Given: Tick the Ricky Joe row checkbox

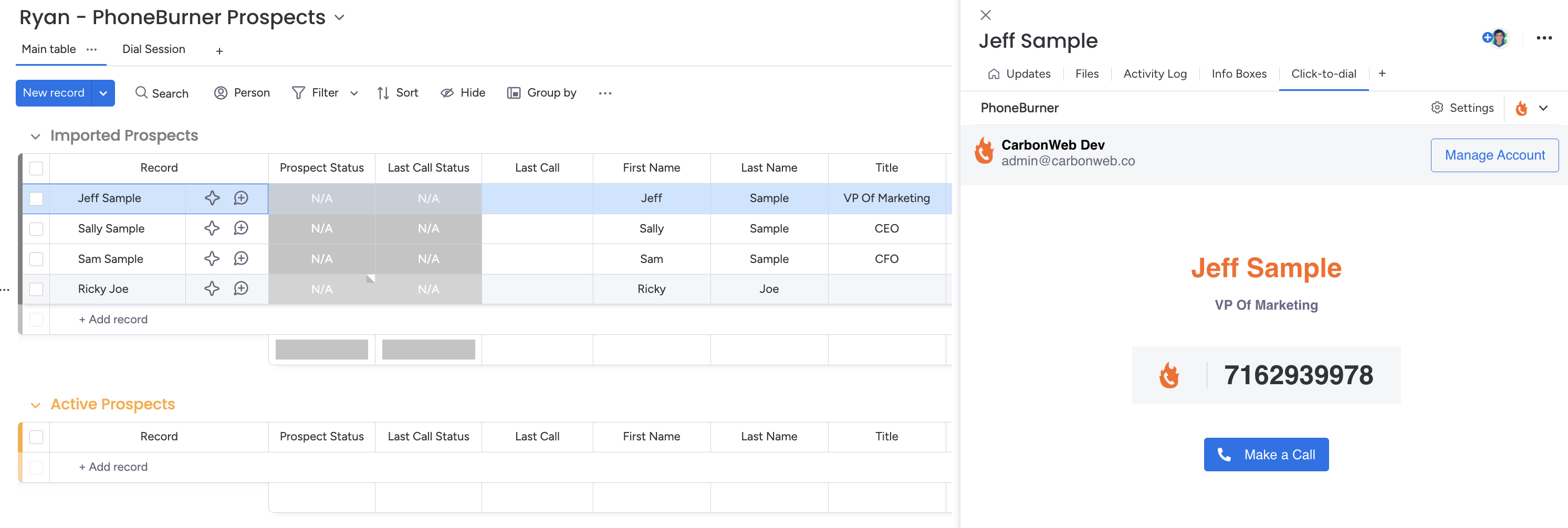Looking at the screenshot, I should [37, 289].
